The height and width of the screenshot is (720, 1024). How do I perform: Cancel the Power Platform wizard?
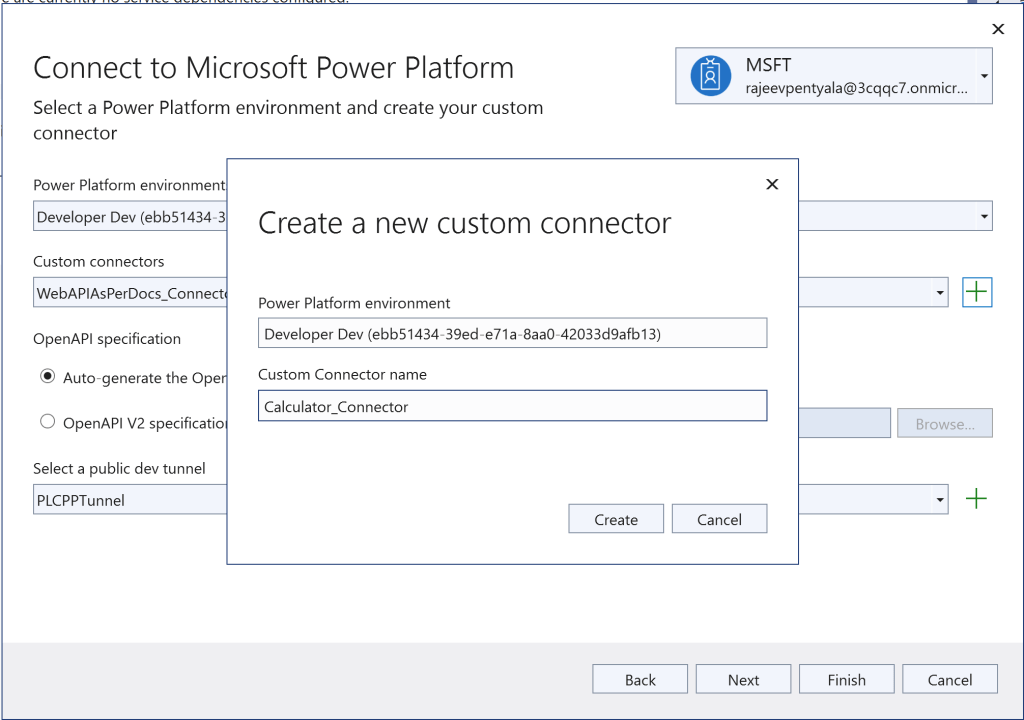(949, 679)
